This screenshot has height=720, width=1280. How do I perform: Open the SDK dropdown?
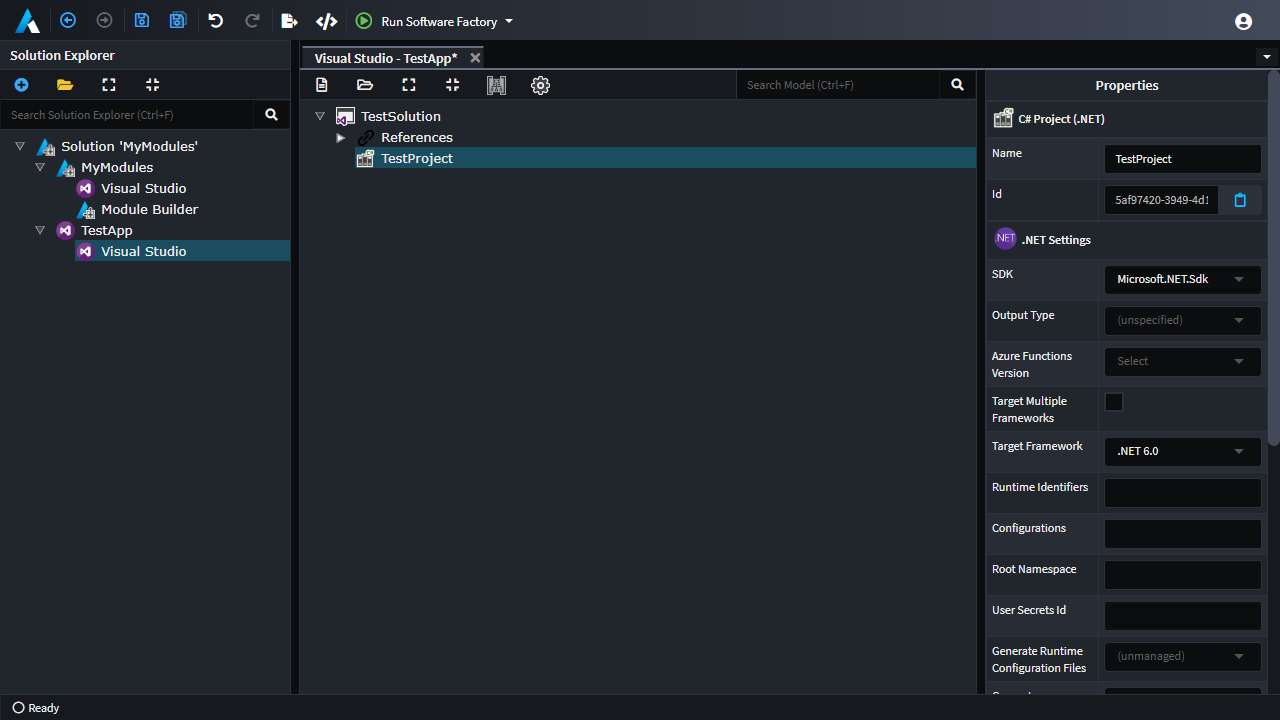click(1182, 279)
